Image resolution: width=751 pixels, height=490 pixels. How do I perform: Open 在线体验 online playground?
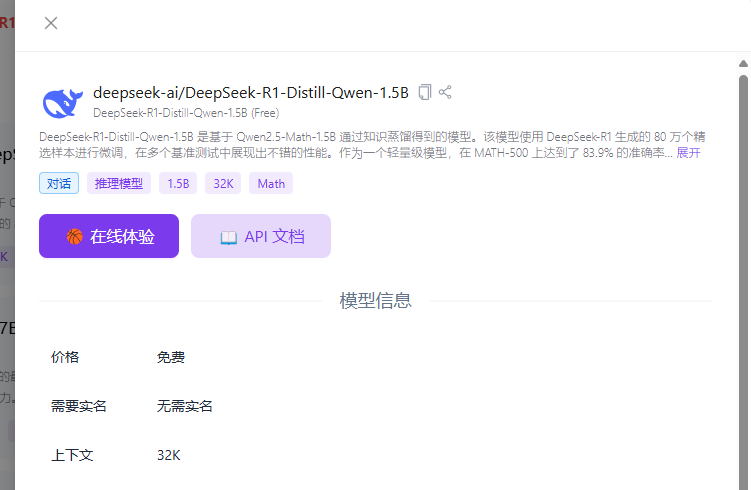pyautogui.click(x=109, y=236)
